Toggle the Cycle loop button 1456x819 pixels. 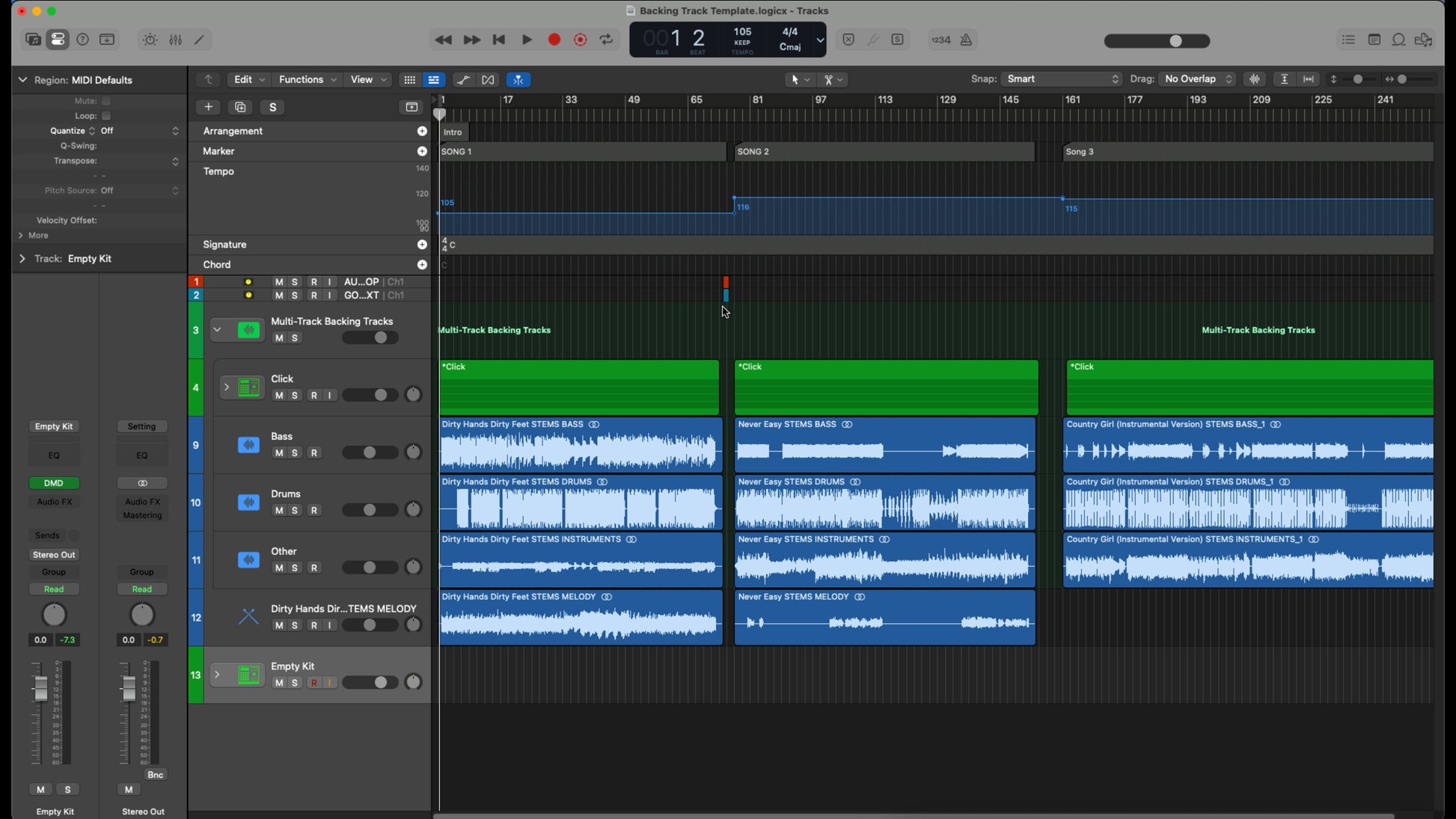tap(606, 40)
